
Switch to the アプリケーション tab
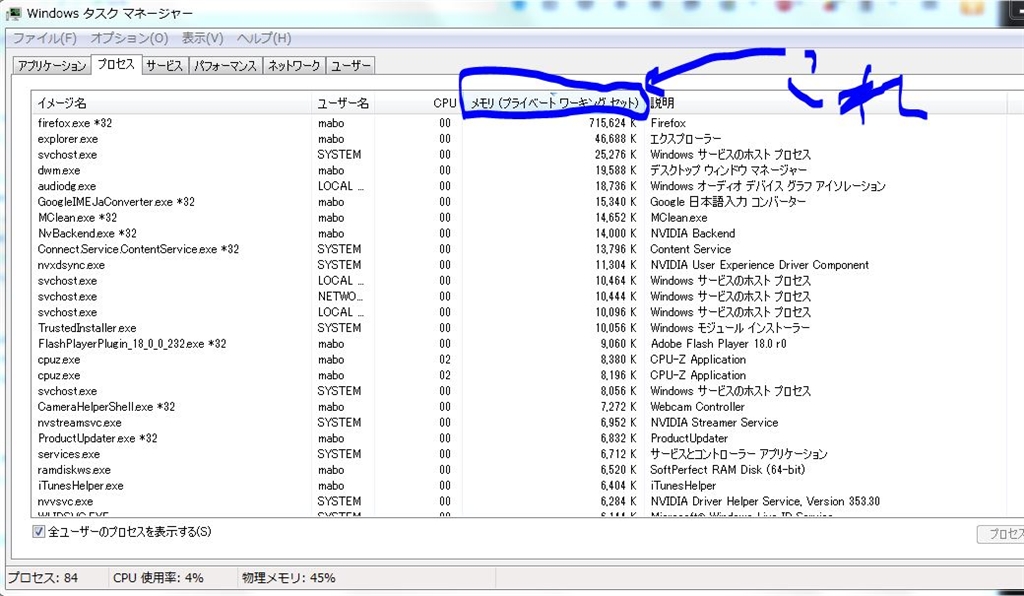click(52, 65)
